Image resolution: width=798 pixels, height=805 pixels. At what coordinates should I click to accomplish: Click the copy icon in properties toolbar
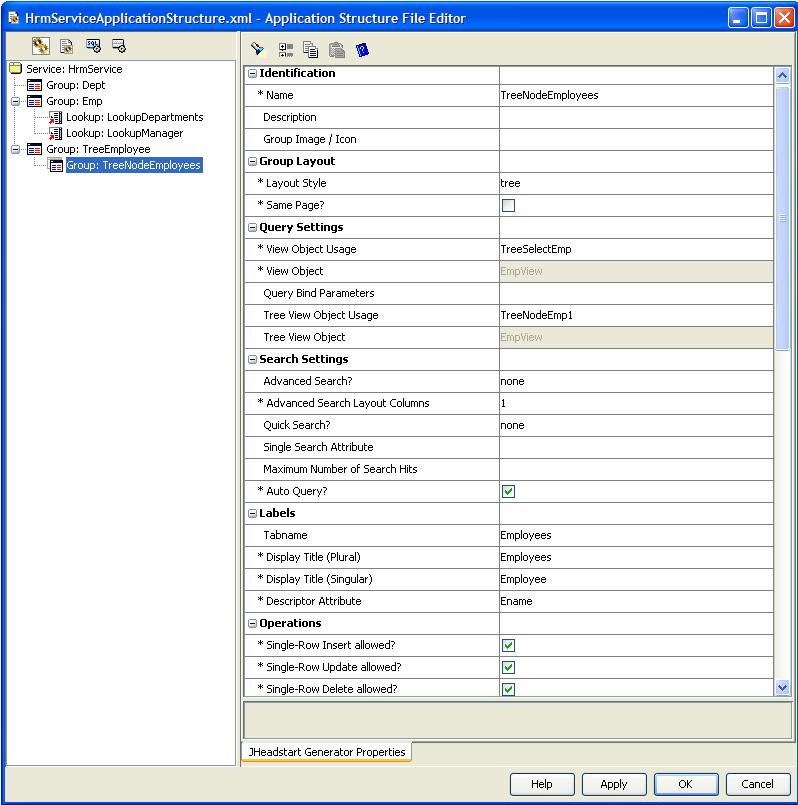click(x=311, y=49)
